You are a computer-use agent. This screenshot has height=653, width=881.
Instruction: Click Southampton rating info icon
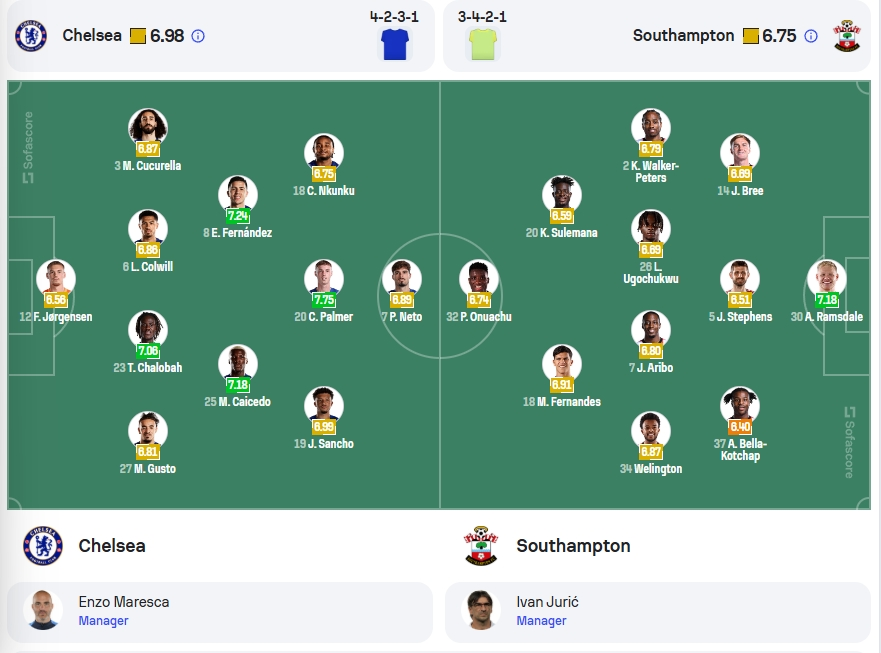pos(811,36)
